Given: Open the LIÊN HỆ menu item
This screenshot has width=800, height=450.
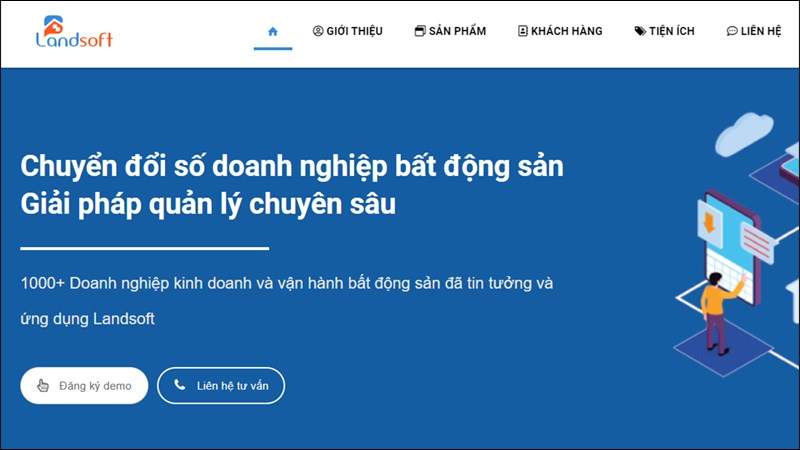Looking at the screenshot, I should (754, 31).
